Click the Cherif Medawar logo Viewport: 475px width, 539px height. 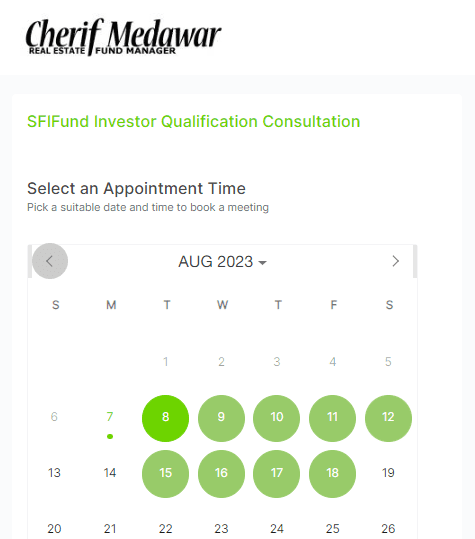tap(123, 37)
